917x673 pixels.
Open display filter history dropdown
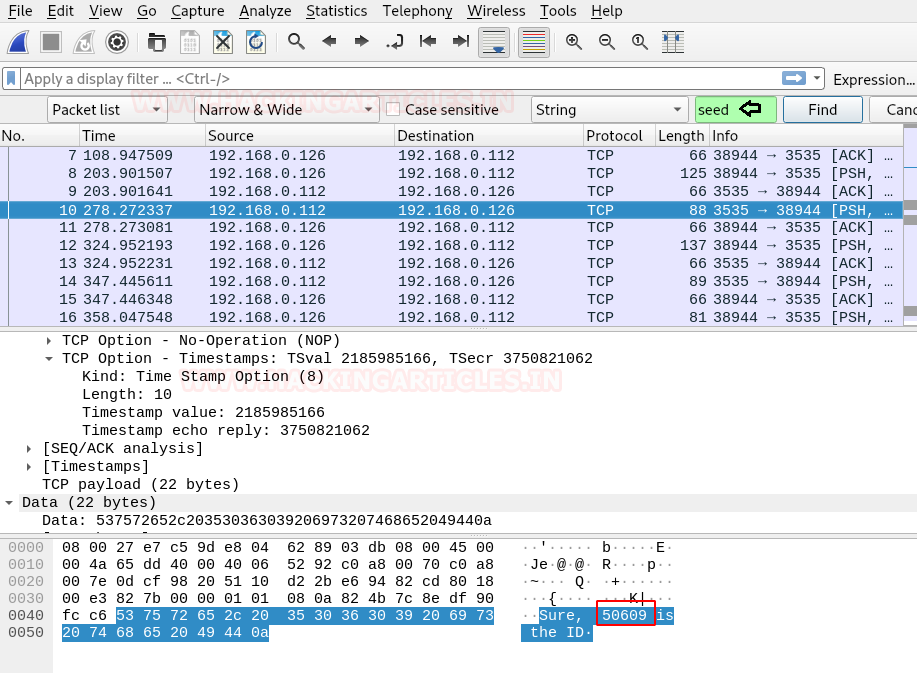816,78
